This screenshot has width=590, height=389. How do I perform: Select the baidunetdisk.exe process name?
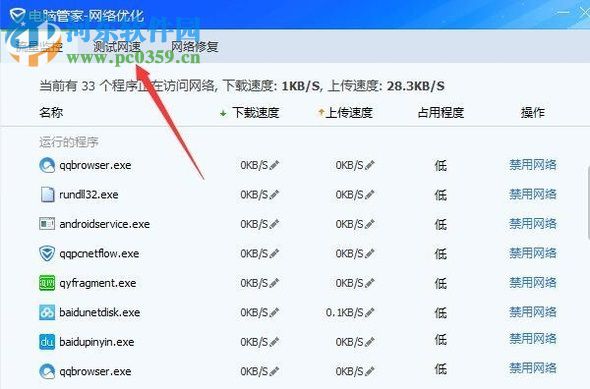100,312
